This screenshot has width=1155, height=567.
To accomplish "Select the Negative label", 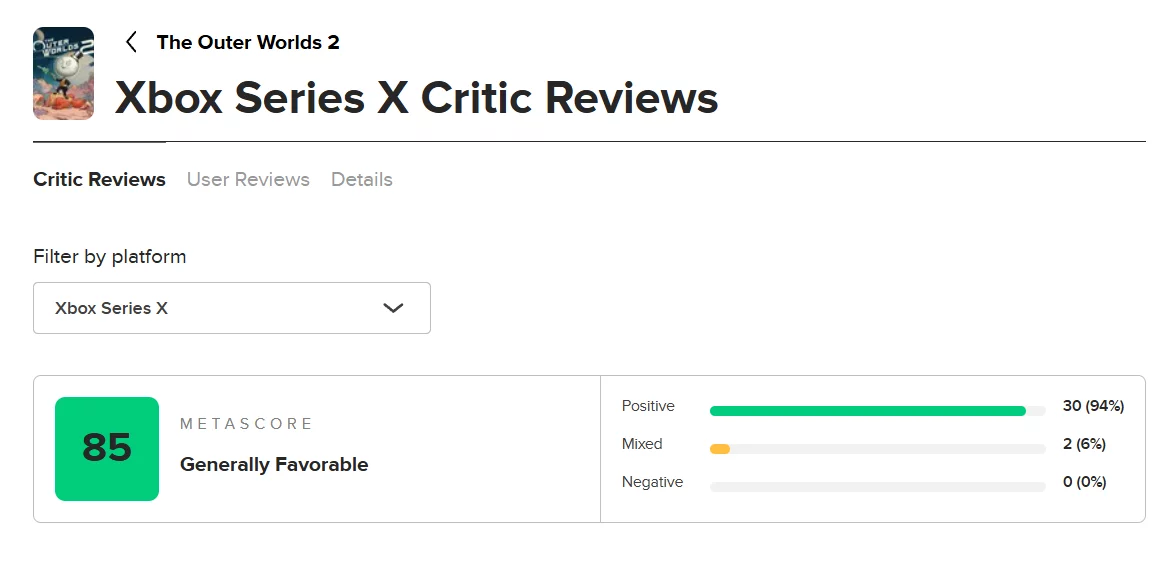I will (652, 482).
